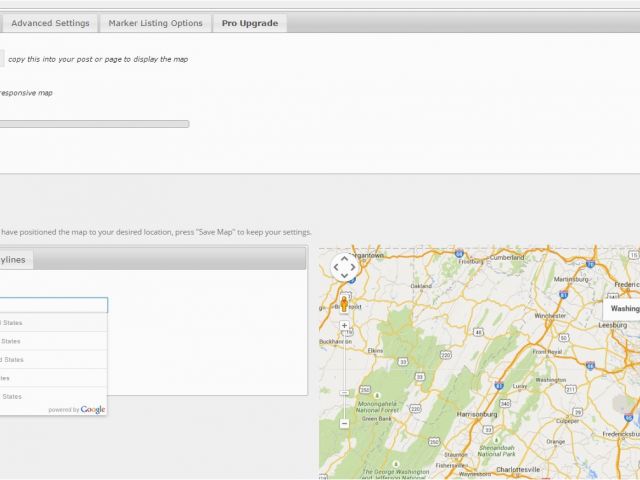The image size is (640, 480).
Task: Click Front Royal on the map
Action: [547, 351]
